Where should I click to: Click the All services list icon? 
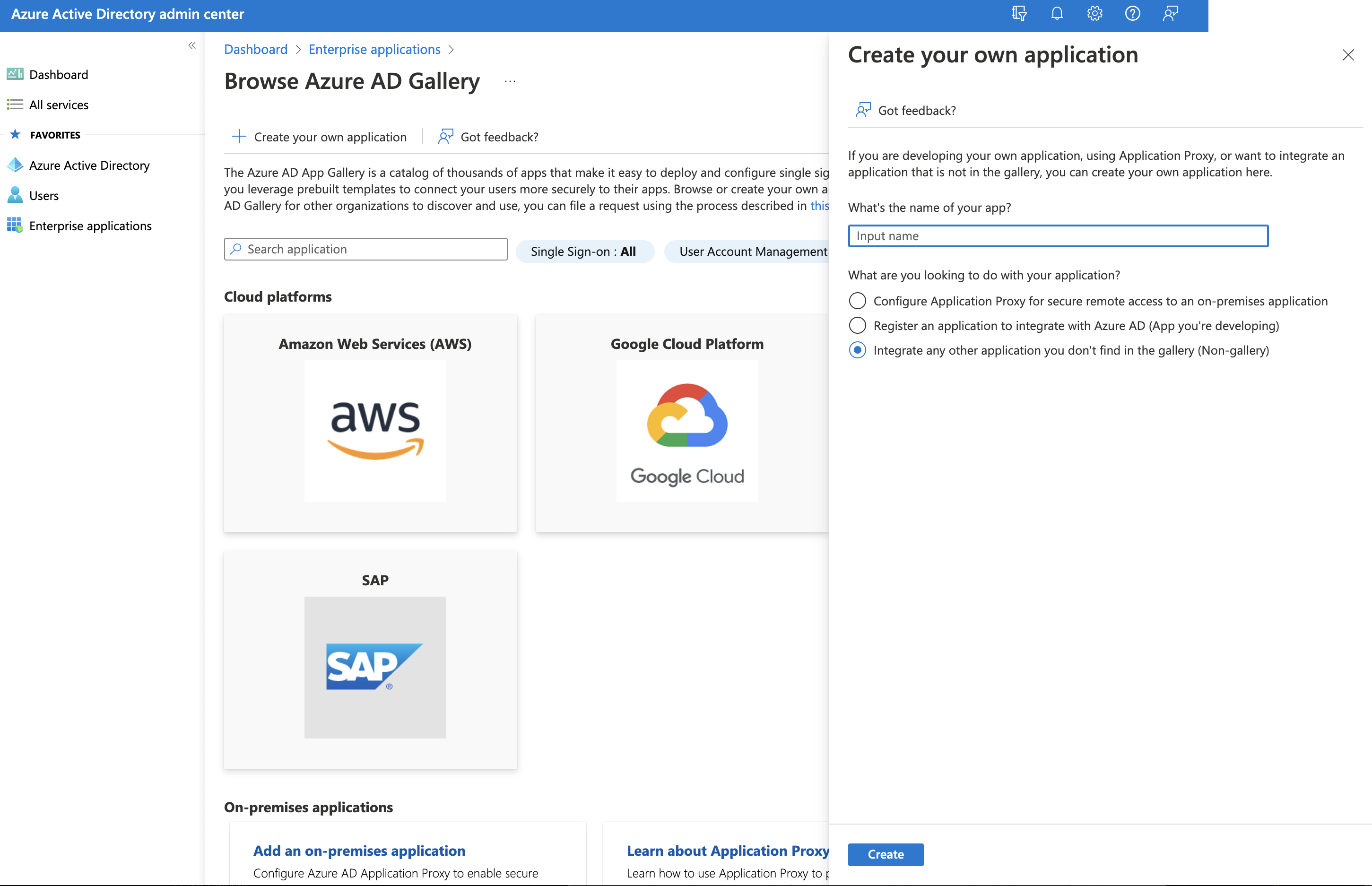point(15,104)
